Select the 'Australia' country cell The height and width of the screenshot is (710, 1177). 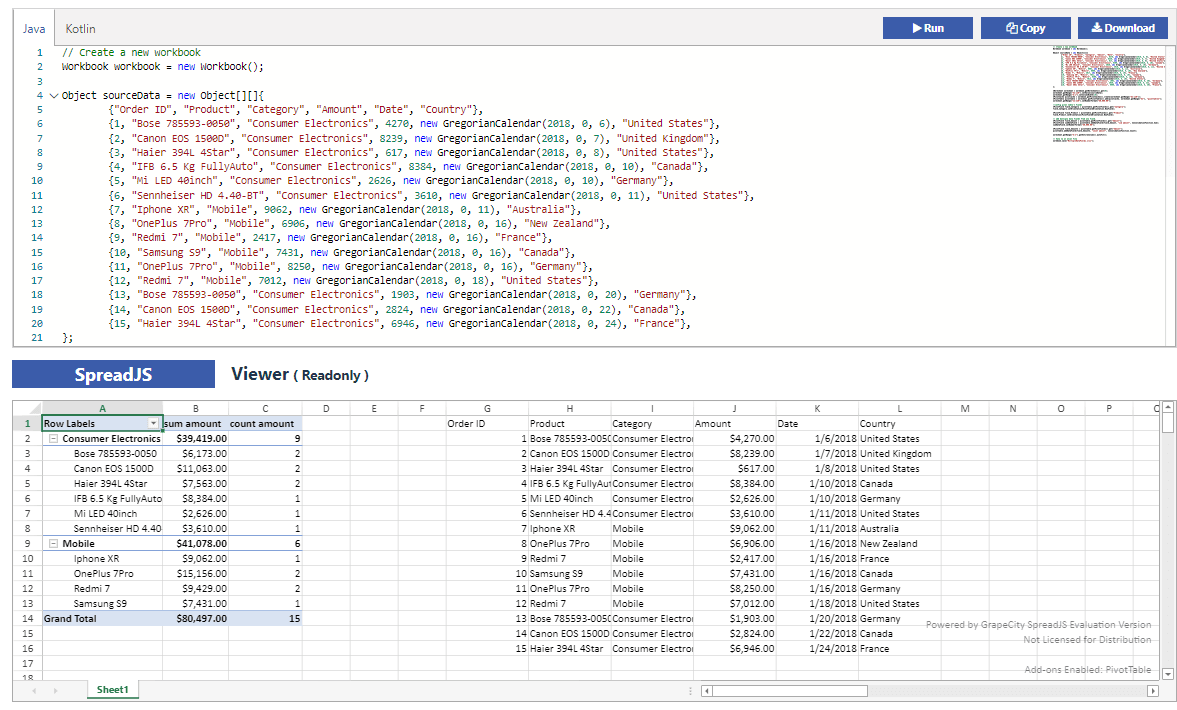[x=900, y=528]
